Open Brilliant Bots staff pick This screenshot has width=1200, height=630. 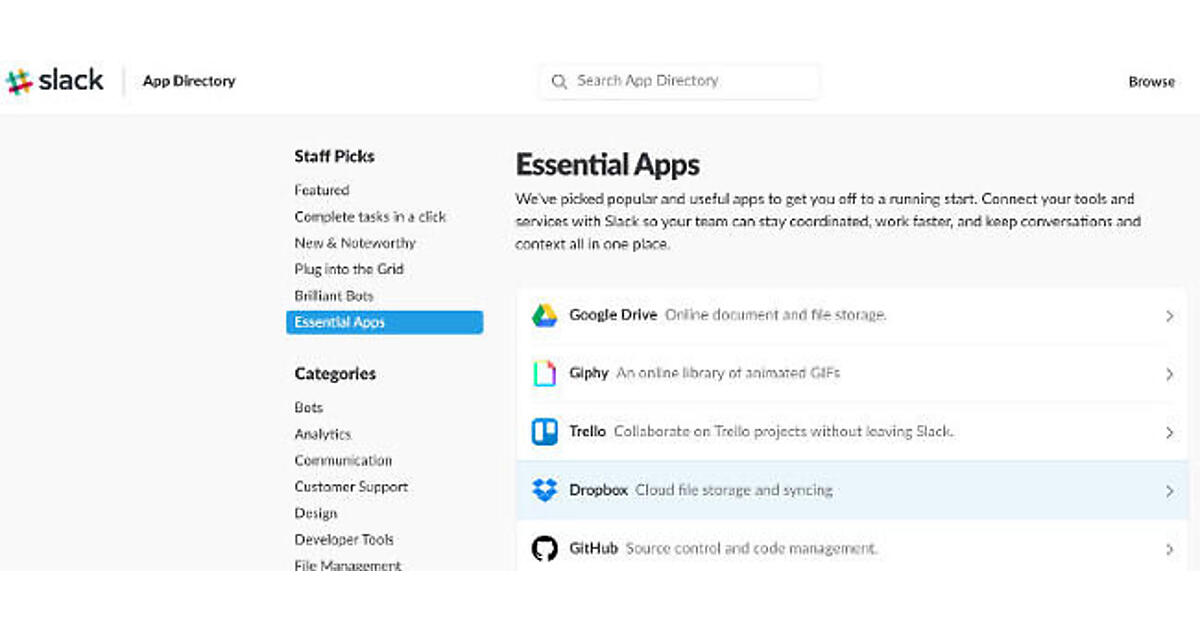333,296
